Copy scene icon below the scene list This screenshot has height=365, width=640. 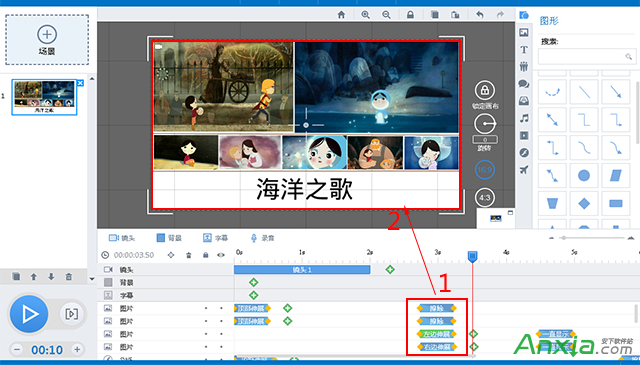16,276
